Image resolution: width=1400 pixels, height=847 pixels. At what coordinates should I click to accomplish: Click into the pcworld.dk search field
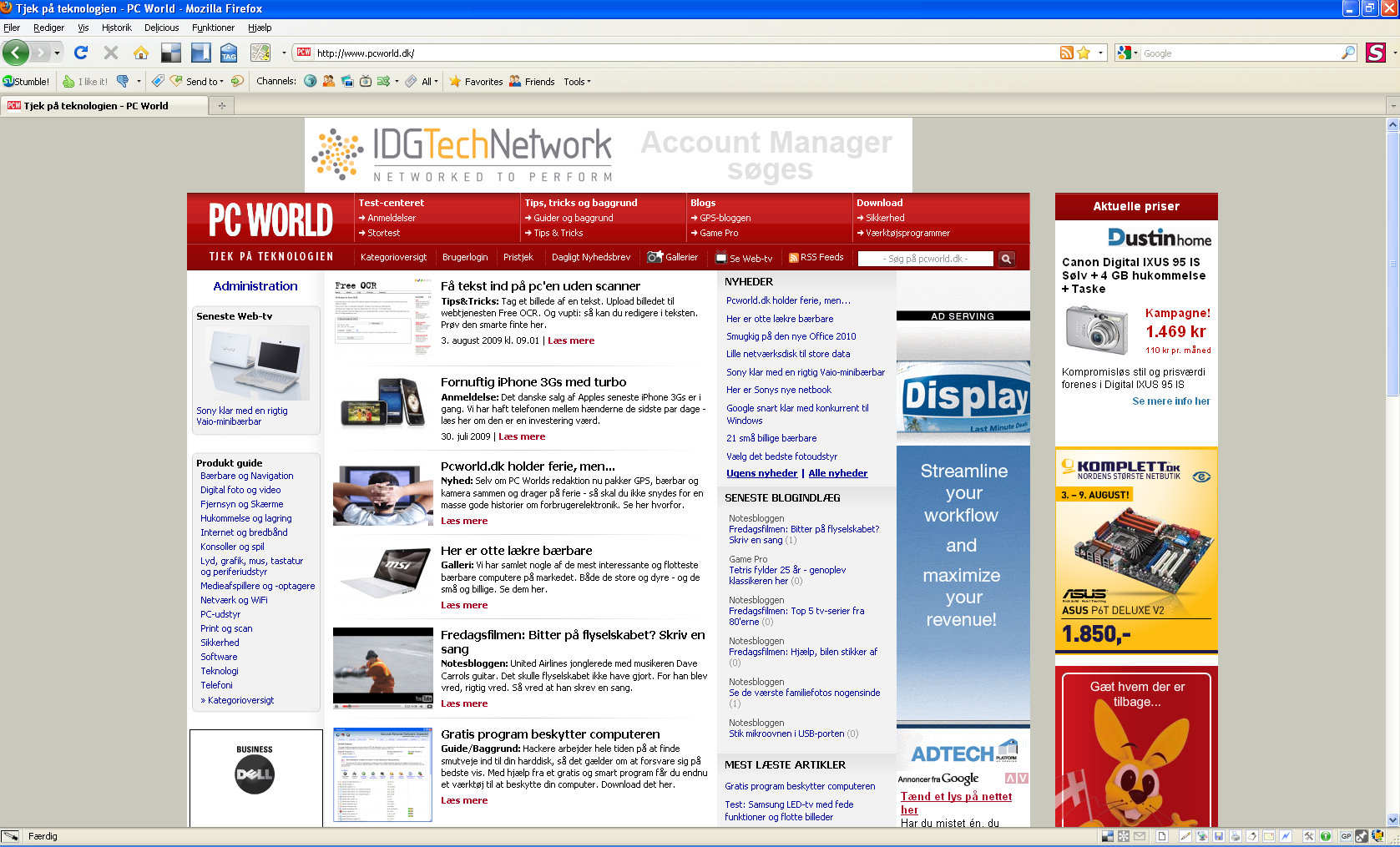click(925, 259)
